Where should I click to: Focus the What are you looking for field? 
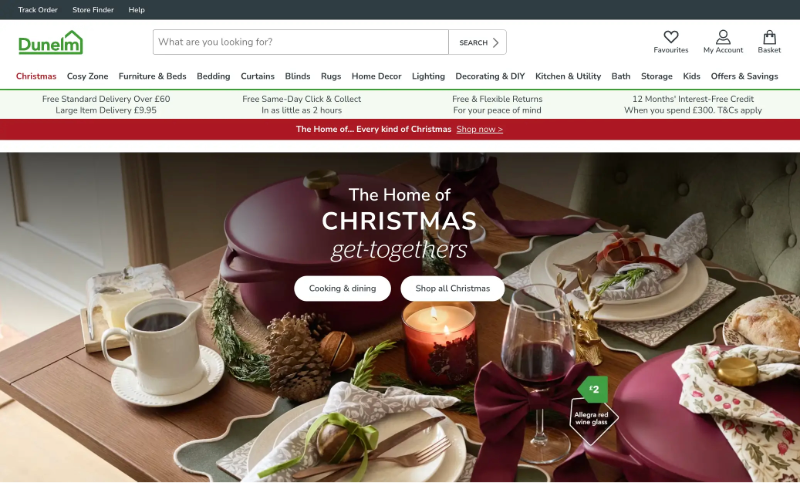coord(301,42)
